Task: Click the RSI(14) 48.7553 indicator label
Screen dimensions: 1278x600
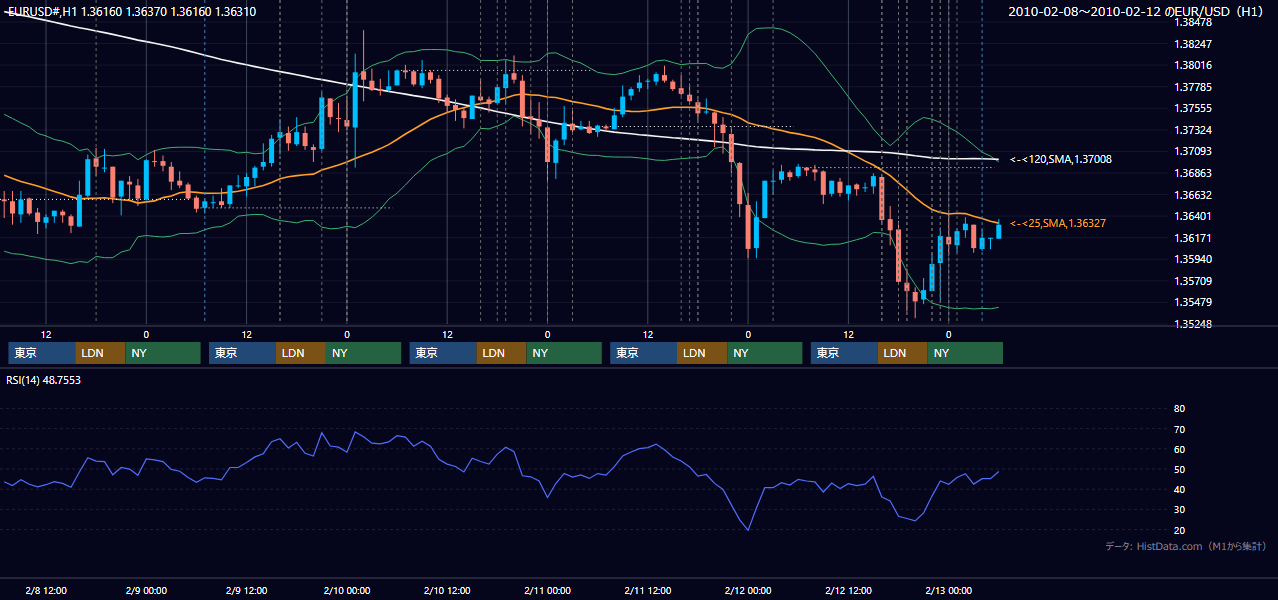Action: 44,380
